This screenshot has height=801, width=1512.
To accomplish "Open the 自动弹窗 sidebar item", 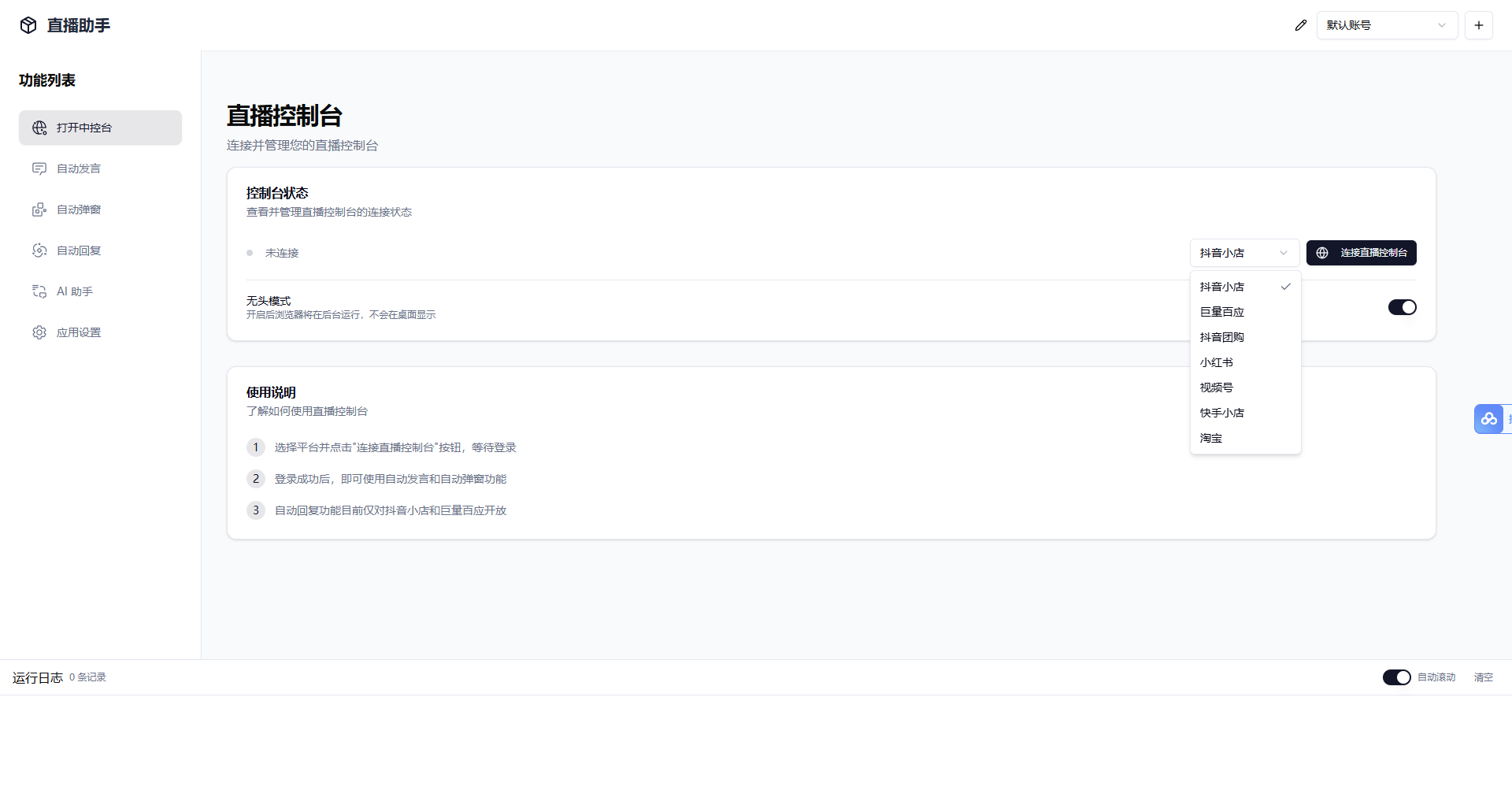I will pyautogui.click(x=79, y=210).
